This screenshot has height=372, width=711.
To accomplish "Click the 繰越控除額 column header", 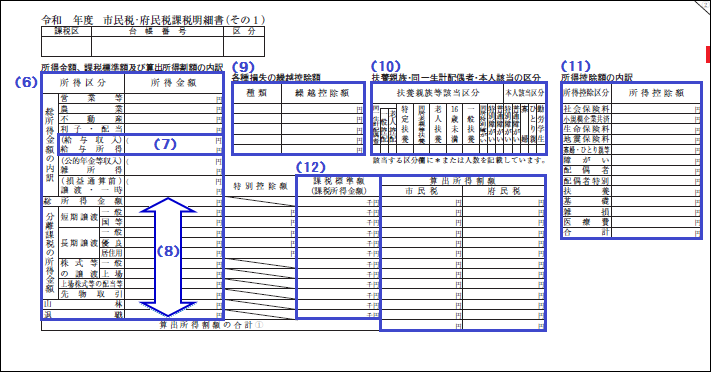I will click(x=322, y=93).
